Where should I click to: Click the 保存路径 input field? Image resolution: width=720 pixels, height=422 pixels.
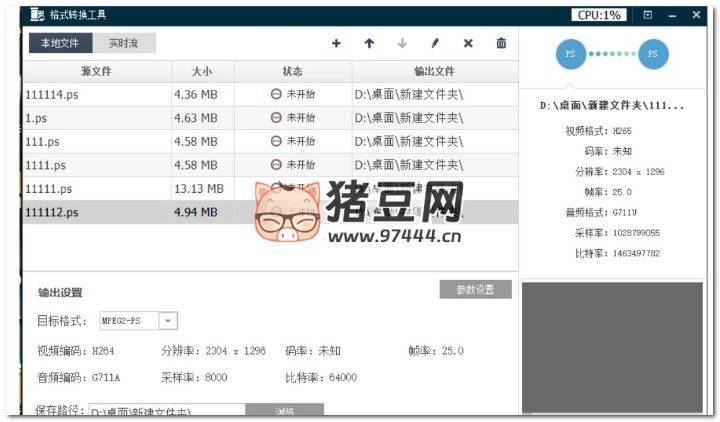tap(165, 411)
